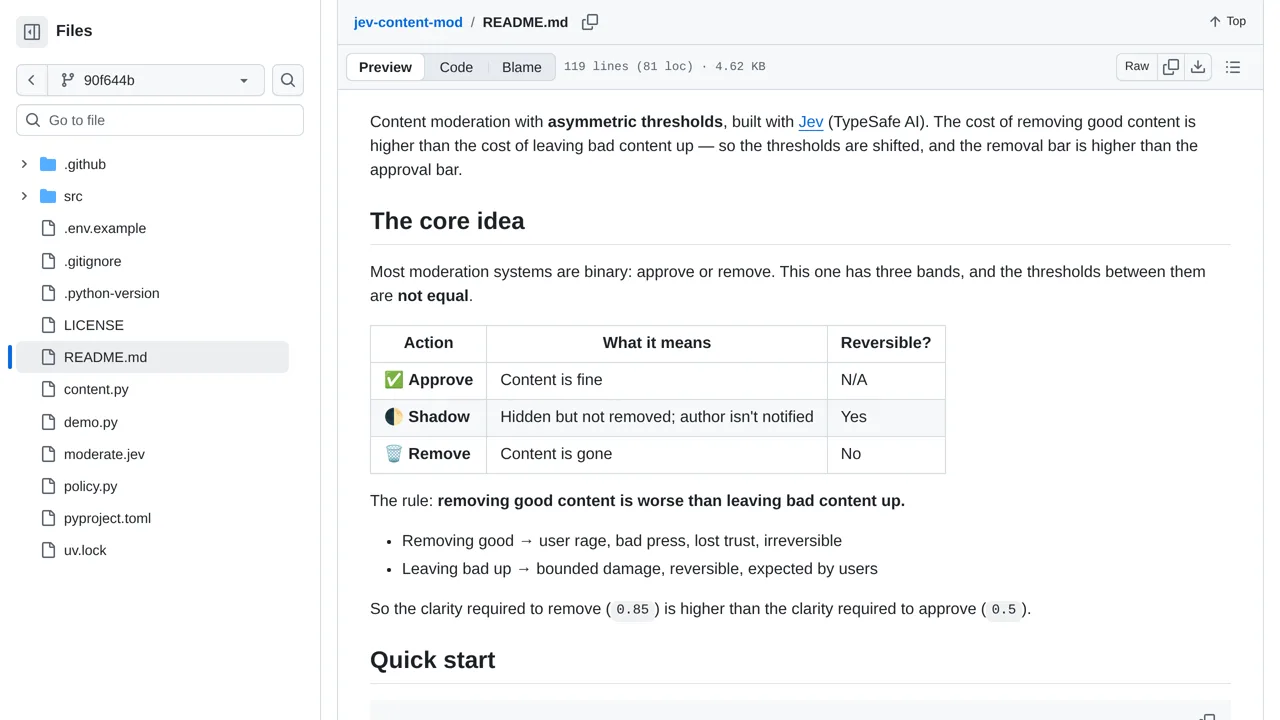
Task: Copy raw file contents
Action: tap(1171, 67)
